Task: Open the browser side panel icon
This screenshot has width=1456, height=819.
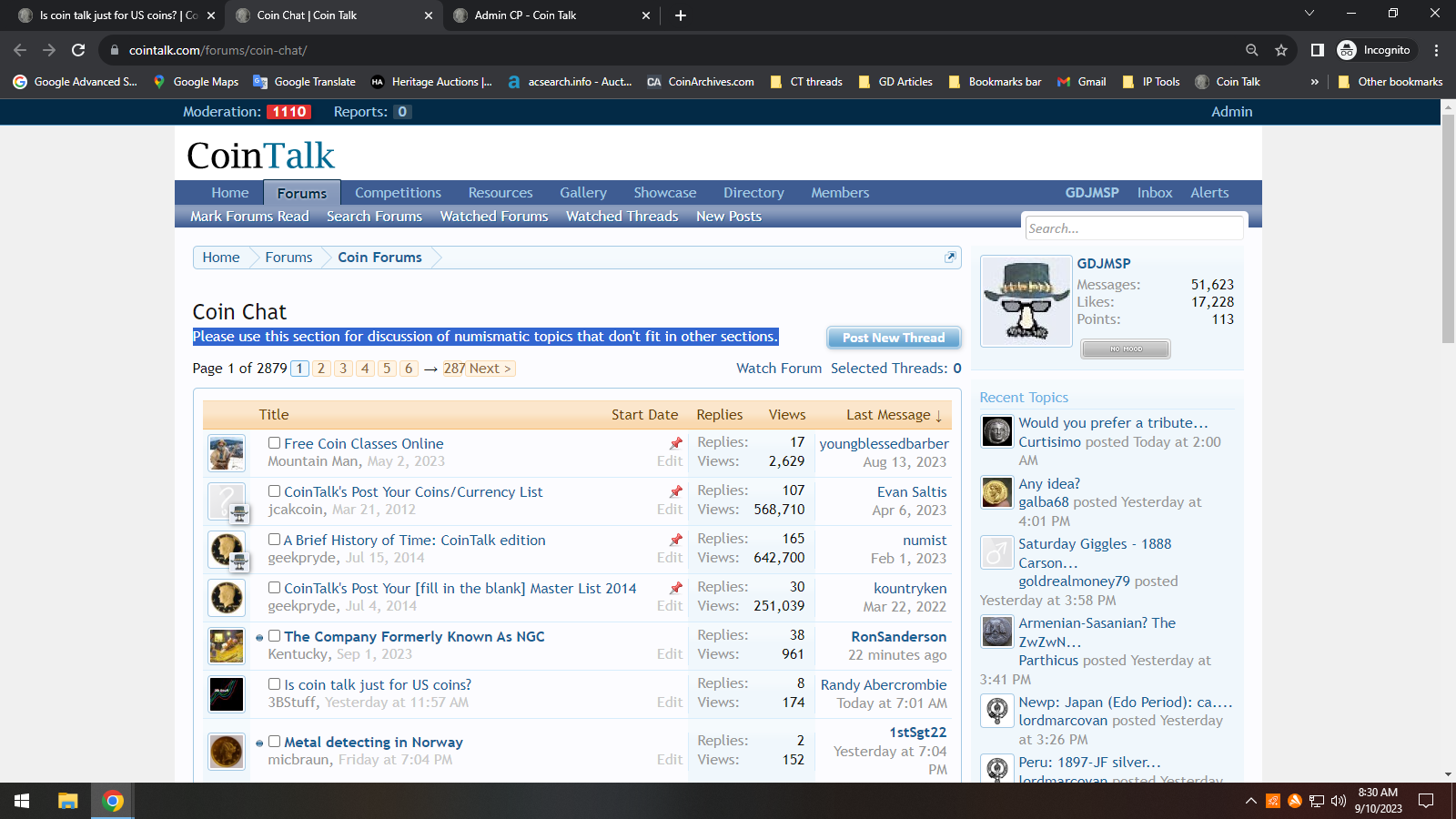Action: coord(1317,50)
